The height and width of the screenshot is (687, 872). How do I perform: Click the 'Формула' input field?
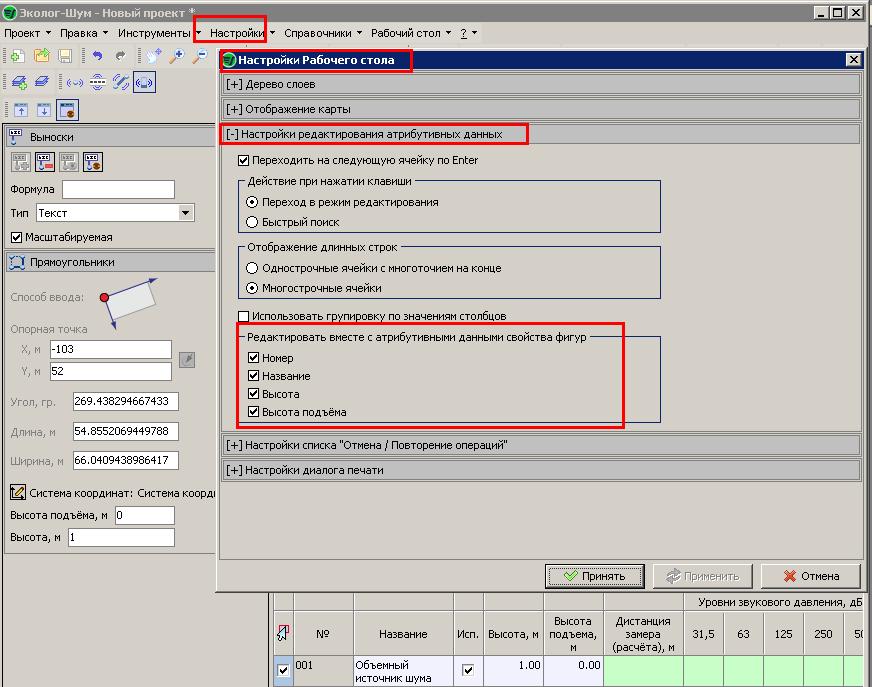coord(118,190)
